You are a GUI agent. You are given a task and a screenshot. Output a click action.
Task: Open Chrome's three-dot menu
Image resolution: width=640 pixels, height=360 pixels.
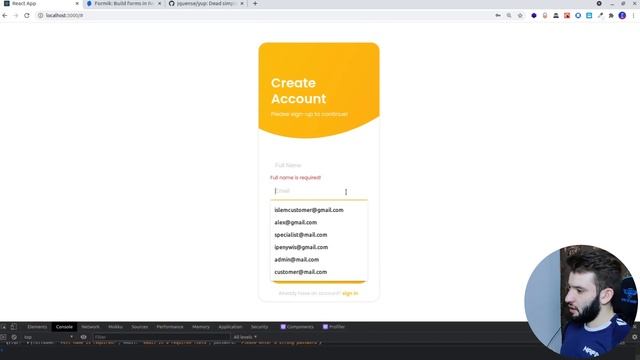coord(634,16)
